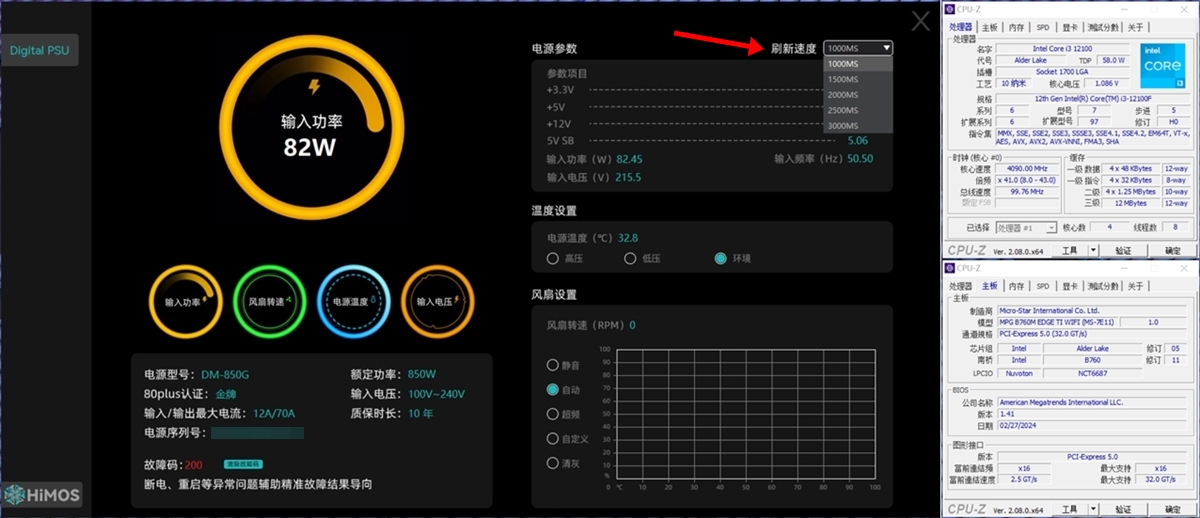Click the 50.50 input frequency reading
Viewport: 1200px width, 518px height.
(x=861, y=158)
